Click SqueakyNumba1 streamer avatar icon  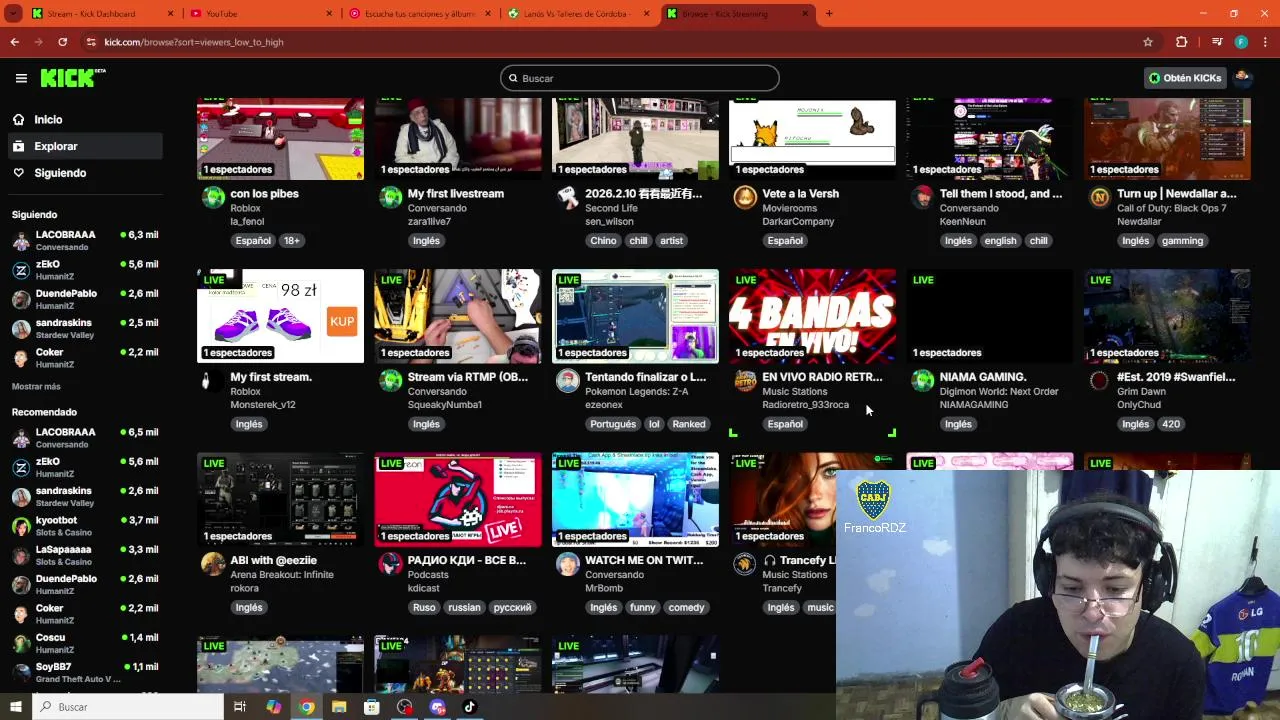click(391, 381)
